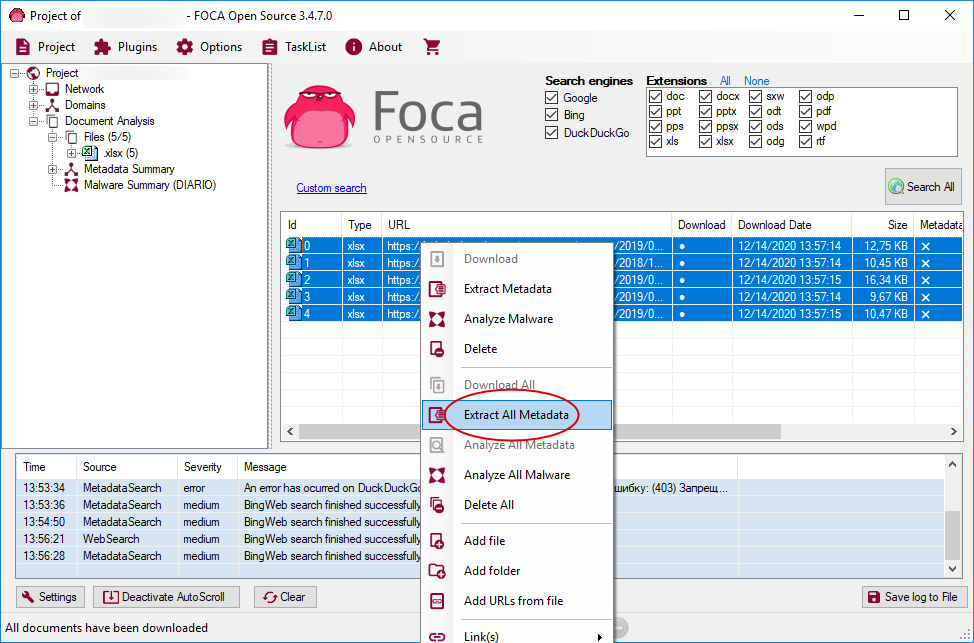The width and height of the screenshot is (974, 643).
Task: Open the Link(s) submenu arrow
Action: tap(599, 637)
